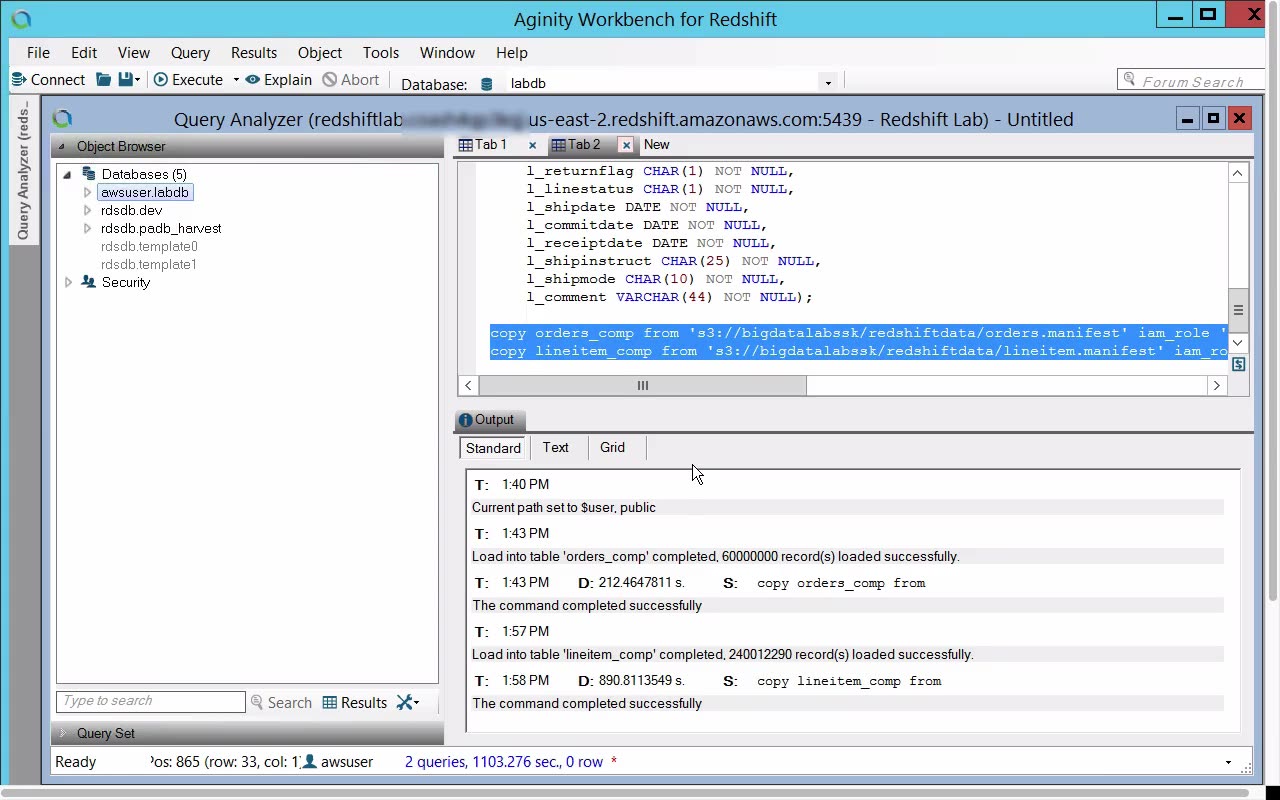Open the tools wrench icon in Object Browser
This screenshot has height=800, width=1280.
pyautogui.click(x=405, y=703)
